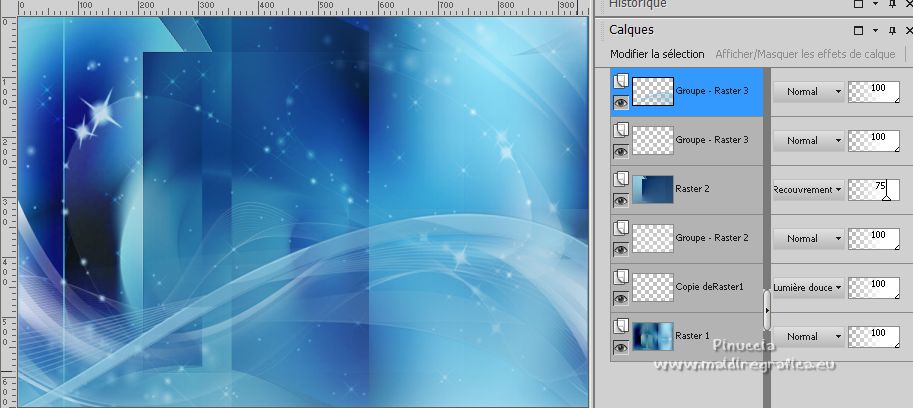
Task: Select the Calques panel title
Action: [x=631, y=30]
